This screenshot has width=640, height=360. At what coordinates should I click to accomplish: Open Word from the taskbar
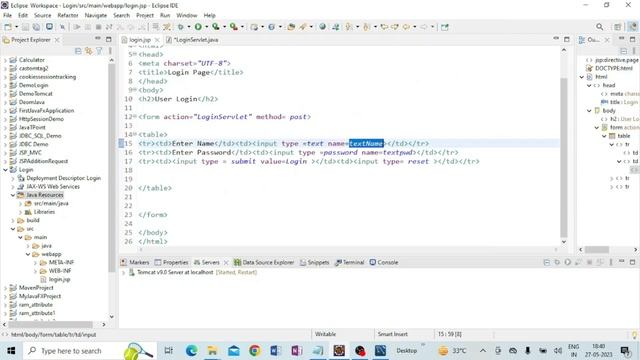pos(276,351)
